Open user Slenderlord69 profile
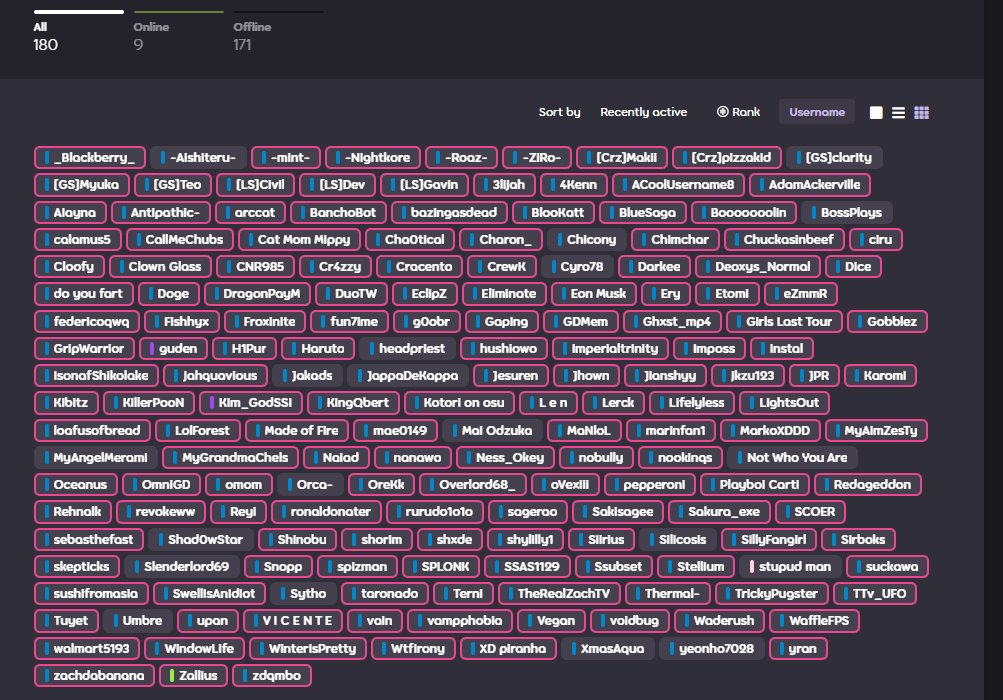Screen dimensions: 1003x700 coord(182,566)
